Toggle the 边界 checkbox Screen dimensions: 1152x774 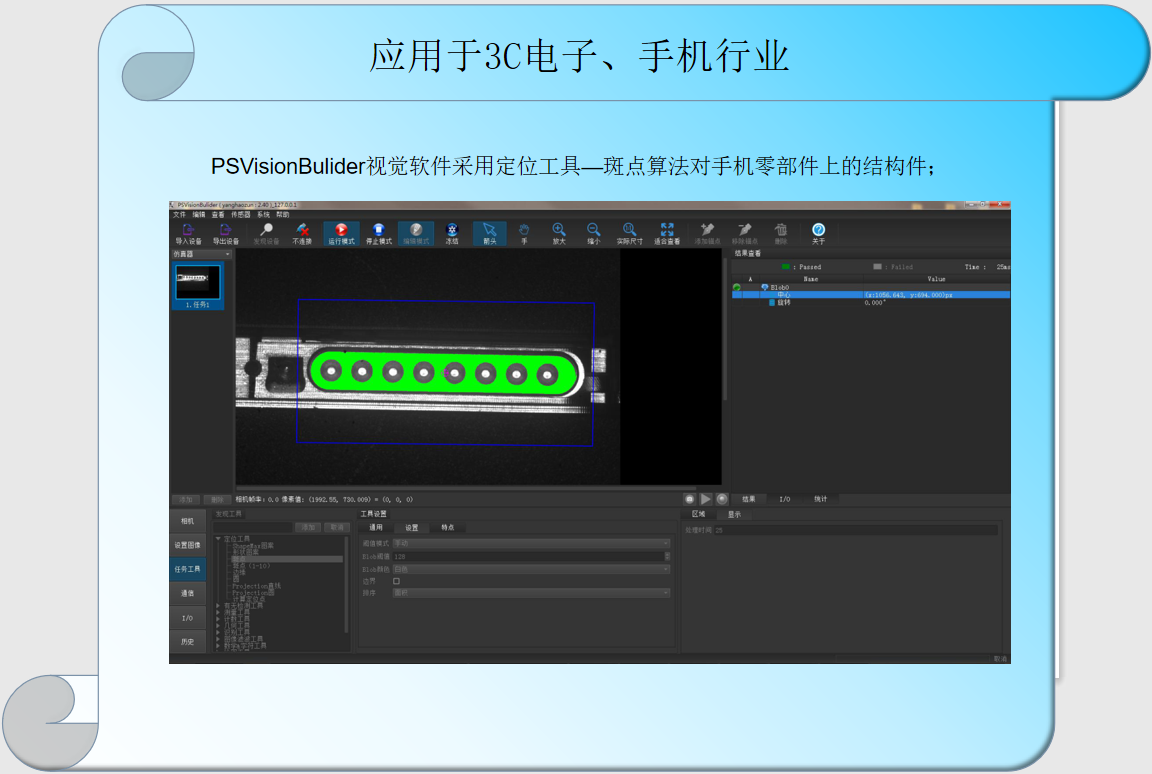(396, 581)
